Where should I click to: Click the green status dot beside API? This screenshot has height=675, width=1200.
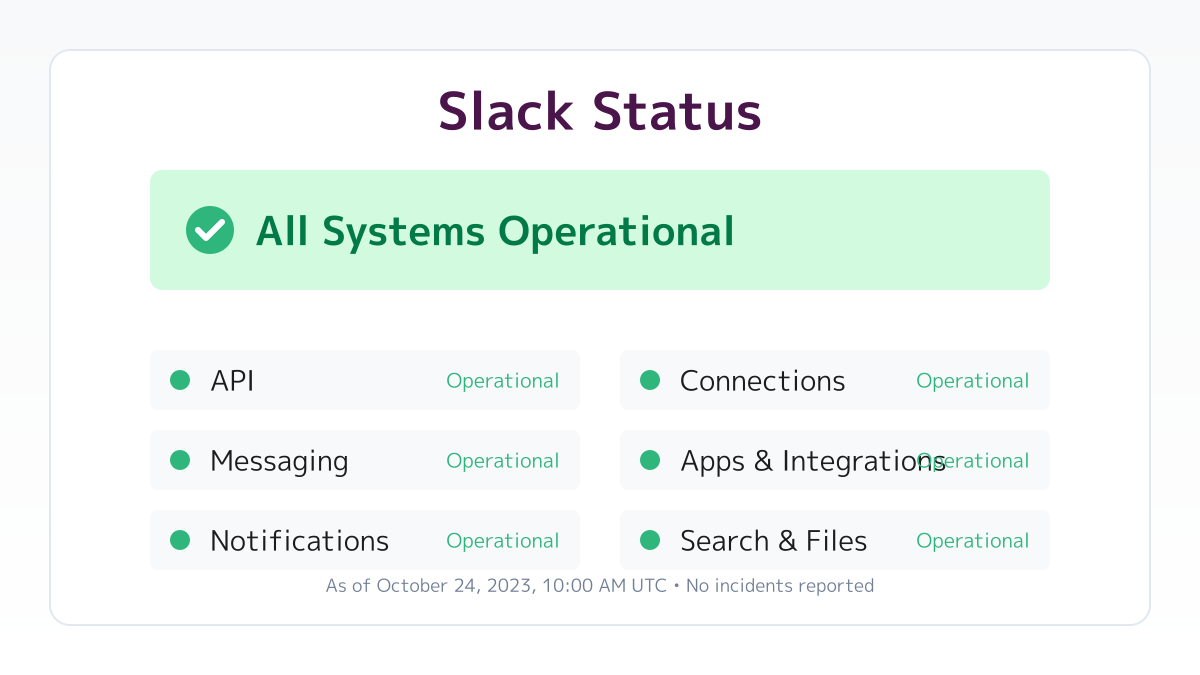[180, 380]
